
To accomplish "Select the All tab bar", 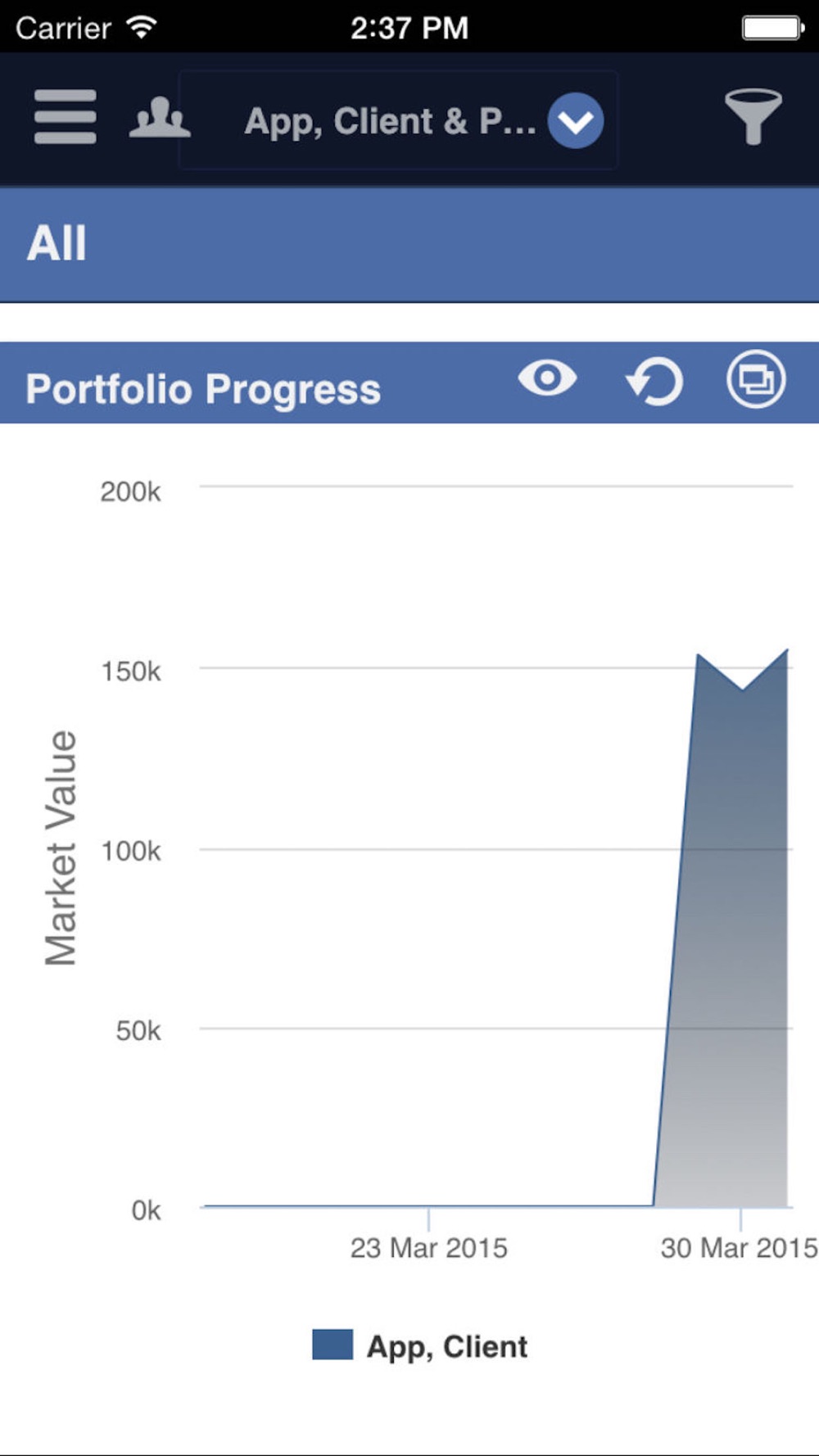I will [409, 244].
